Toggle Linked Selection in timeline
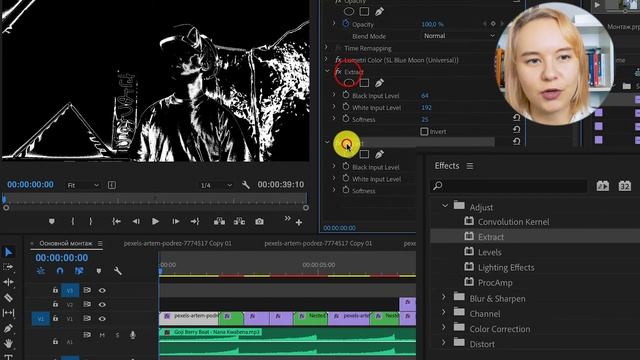 point(80,271)
